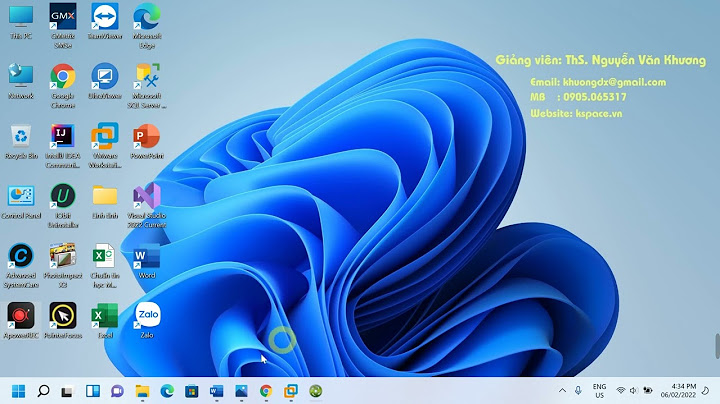The height and width of the screenshot is (404, 720).
Task: Switch to Photos app in the taskbar
Action: (x=241, y=391)
